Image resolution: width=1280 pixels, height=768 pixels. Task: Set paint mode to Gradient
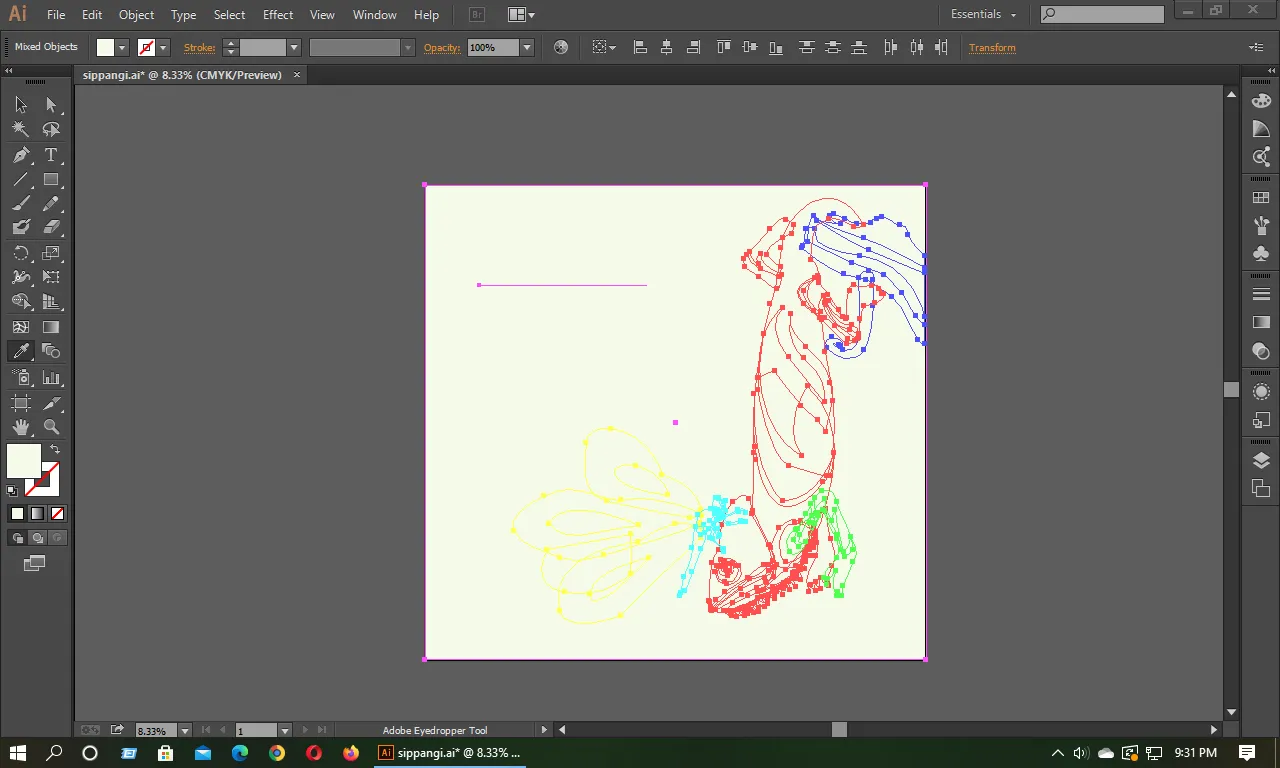[x=37, y=514]
